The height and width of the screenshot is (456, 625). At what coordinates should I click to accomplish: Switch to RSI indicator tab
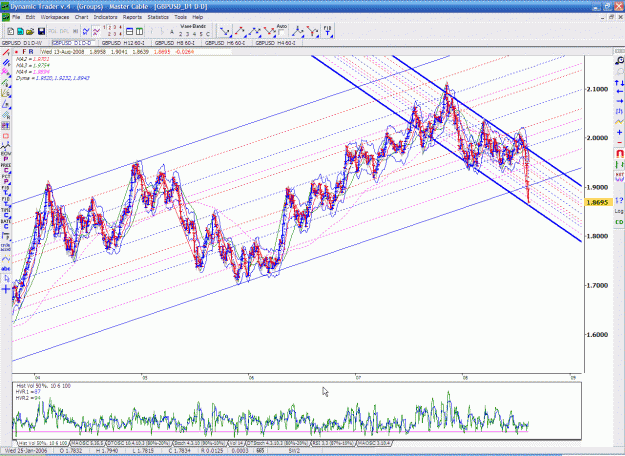click(x=332, y=443)
